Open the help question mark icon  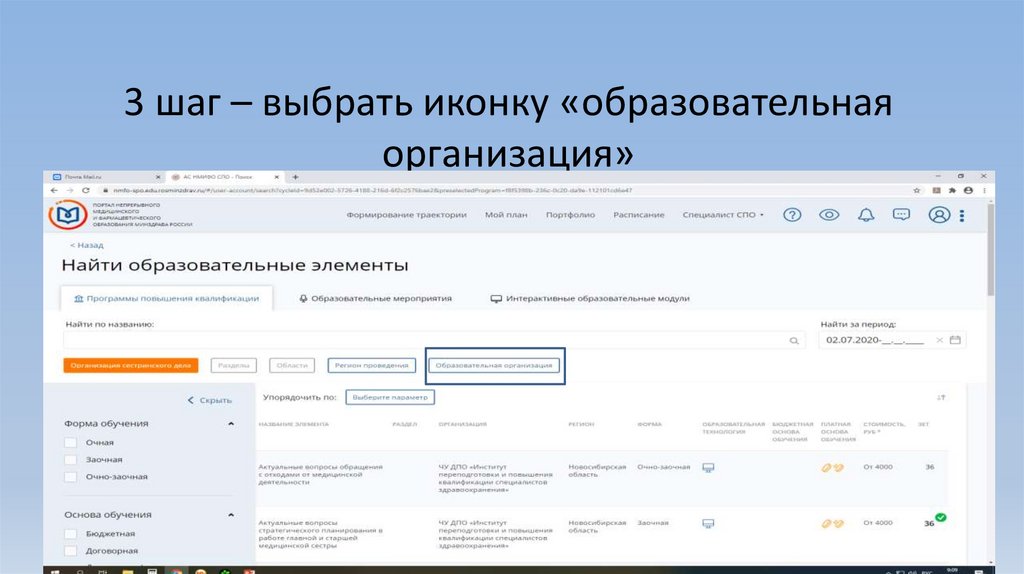tap(792, 215)
